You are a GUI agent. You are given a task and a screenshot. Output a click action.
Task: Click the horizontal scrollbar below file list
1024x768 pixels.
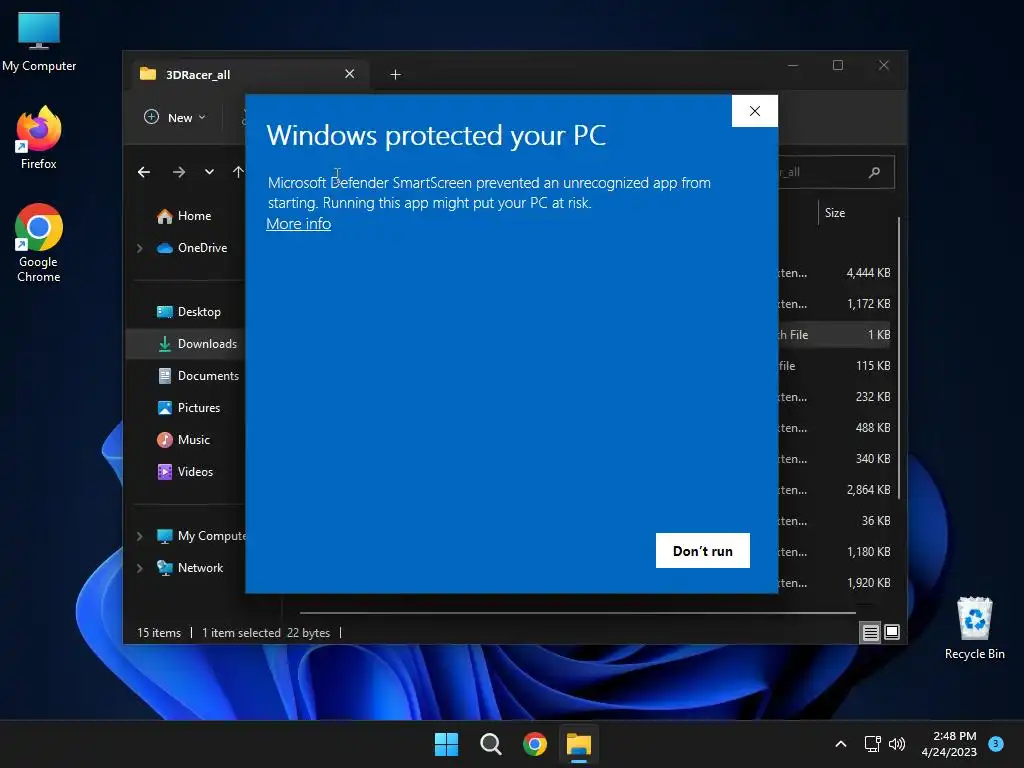click(577, 613)
